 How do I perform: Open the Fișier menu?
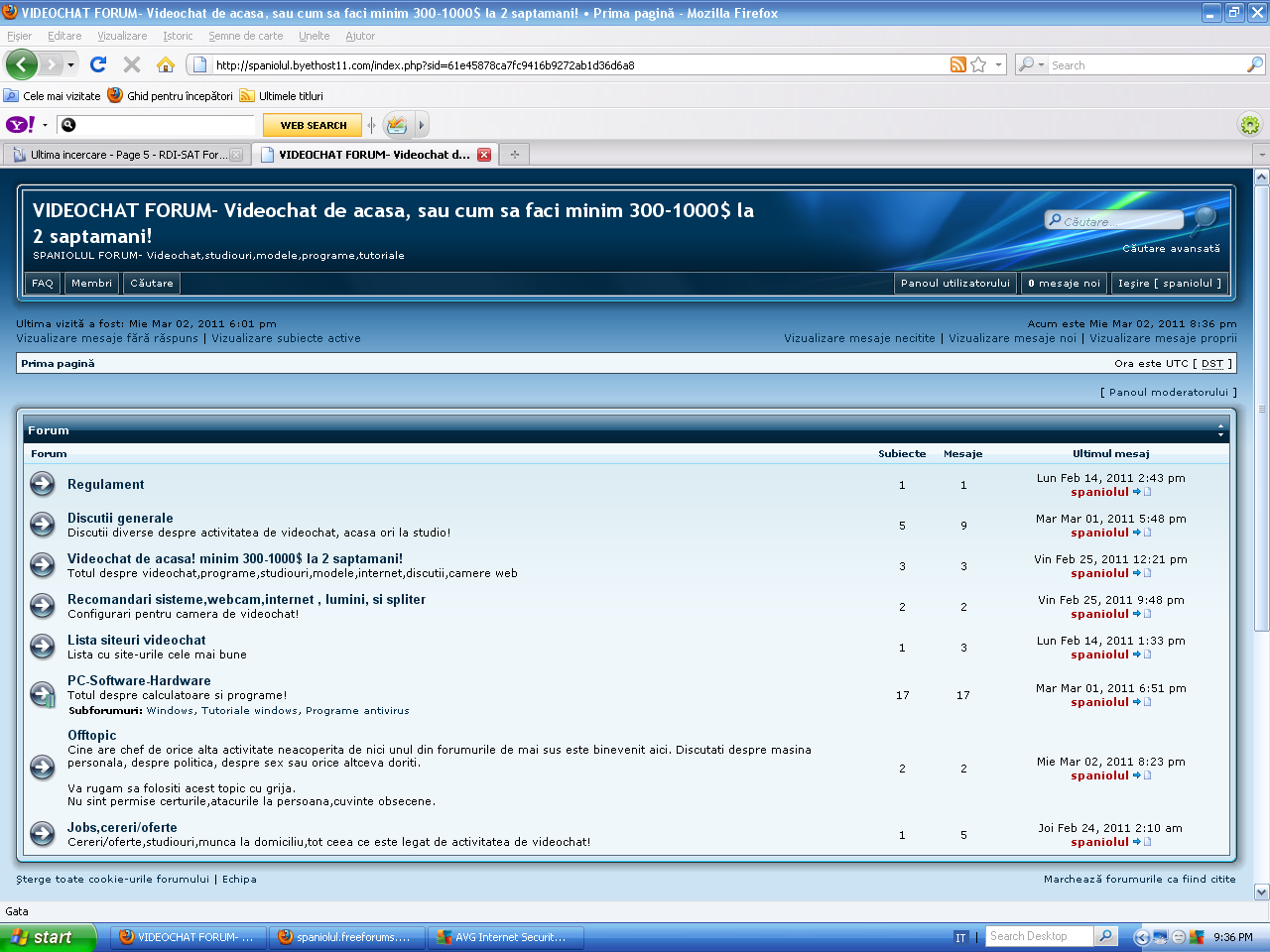(x=19, y=36)
